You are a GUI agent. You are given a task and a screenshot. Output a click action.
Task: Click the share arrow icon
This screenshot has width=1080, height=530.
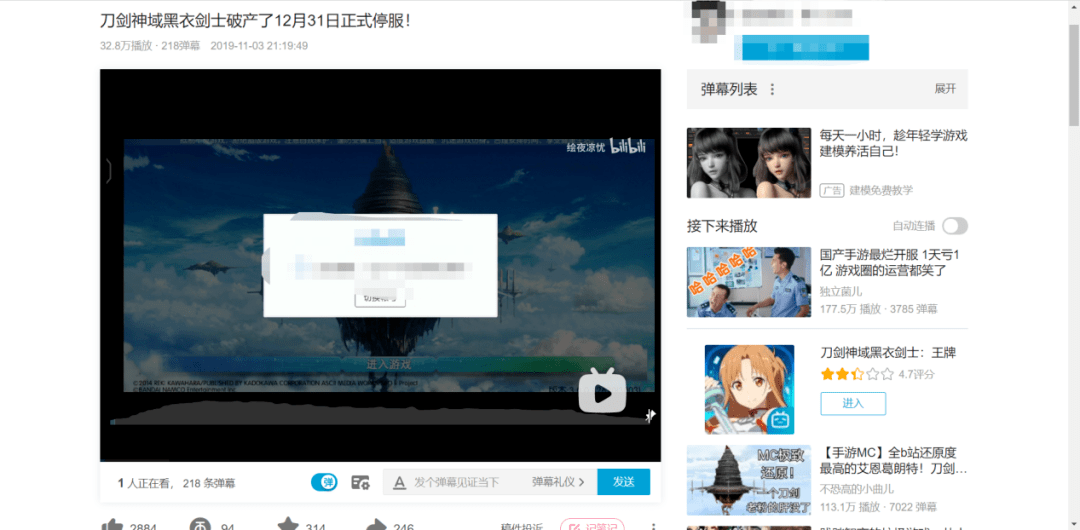(376, 525)
